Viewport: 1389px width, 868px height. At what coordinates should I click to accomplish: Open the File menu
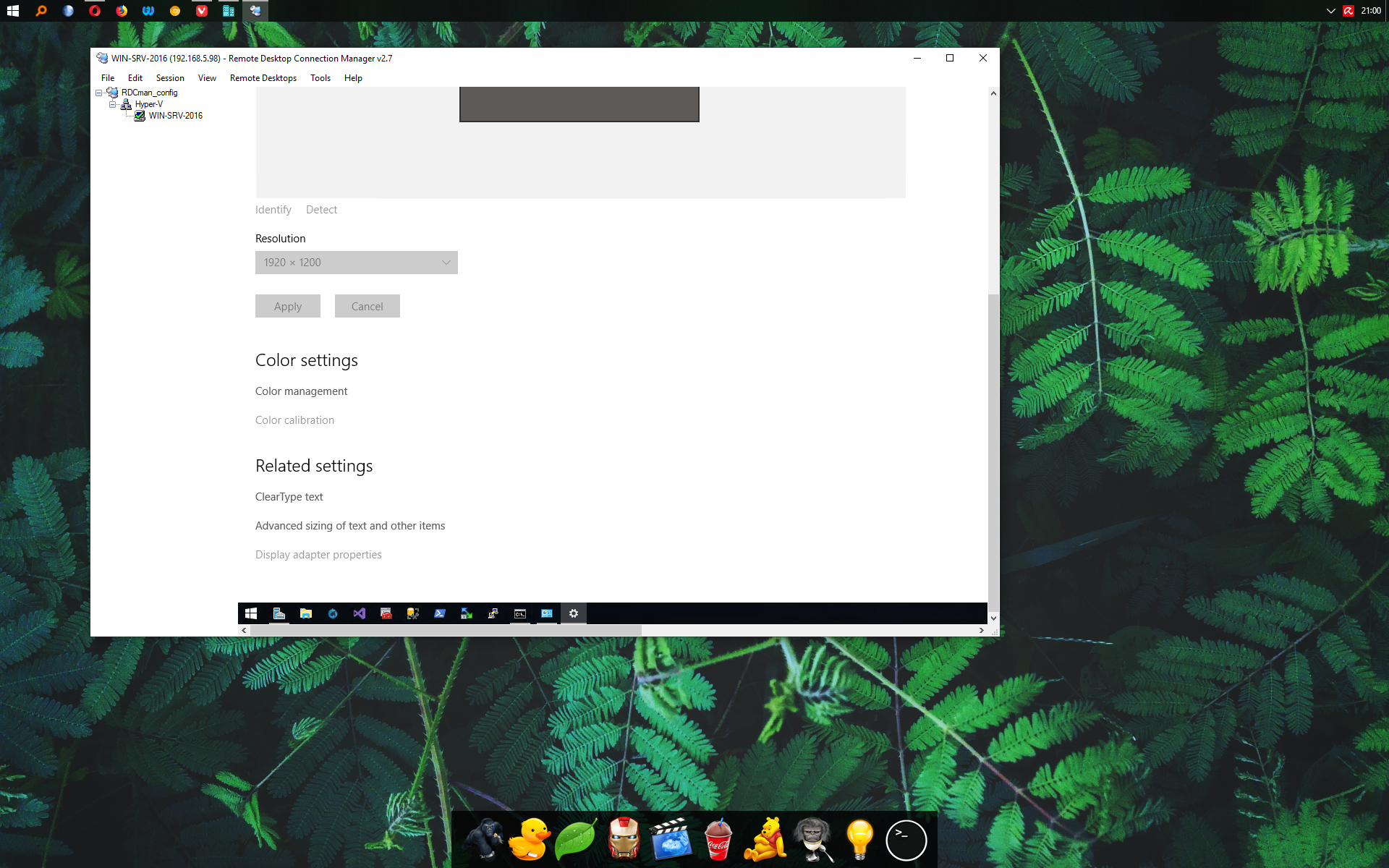(x=108, y=78)
